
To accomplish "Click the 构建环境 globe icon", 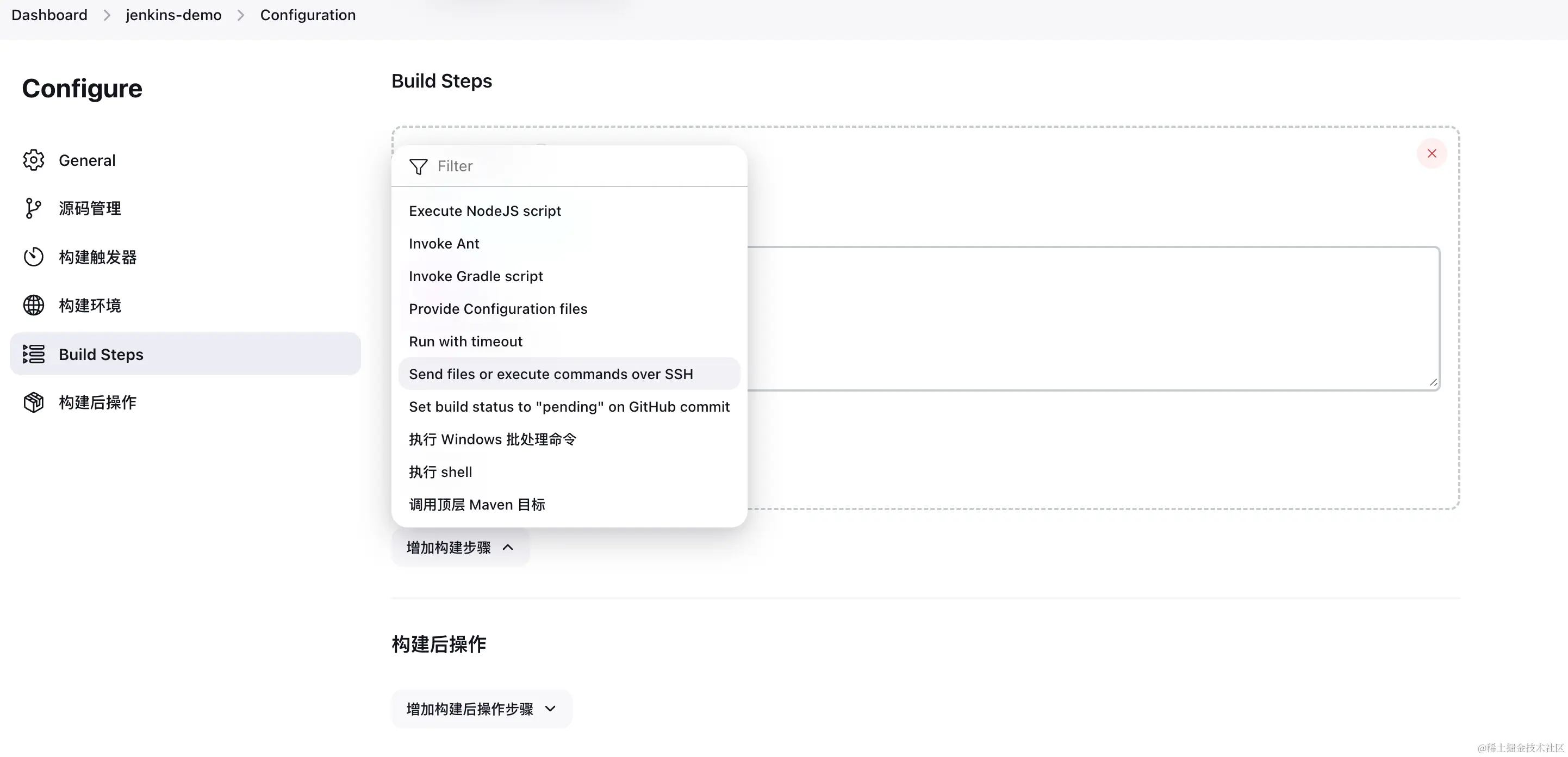I will coord(34,305).
